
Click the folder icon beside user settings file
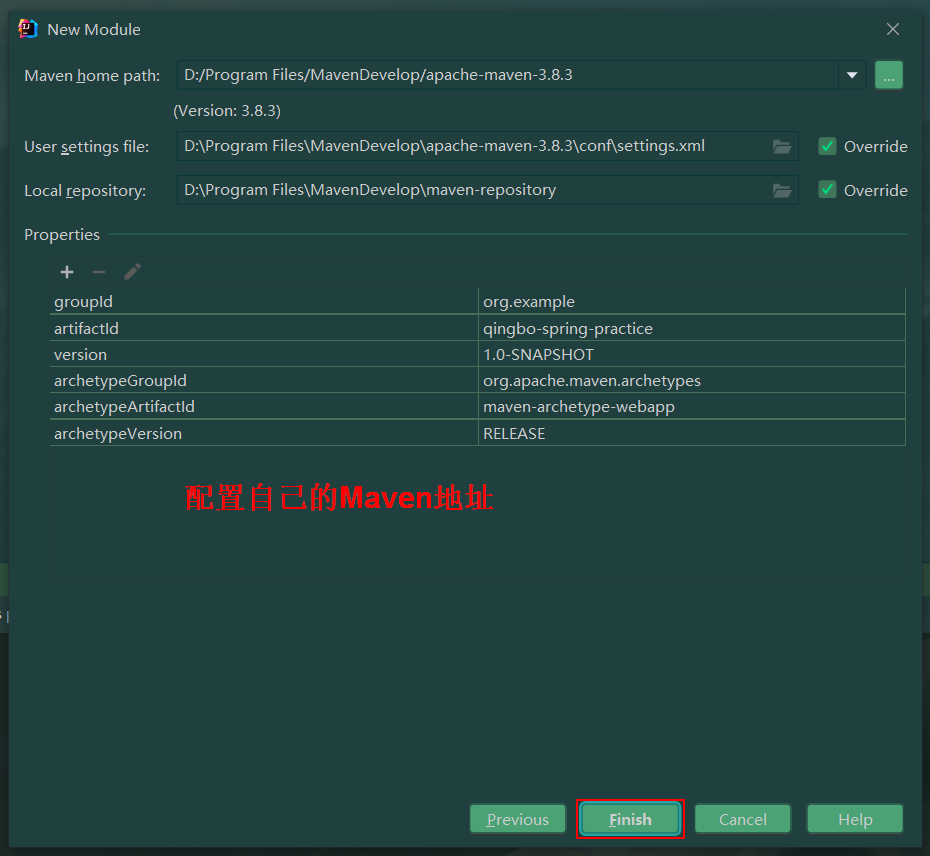click(781, 146)
